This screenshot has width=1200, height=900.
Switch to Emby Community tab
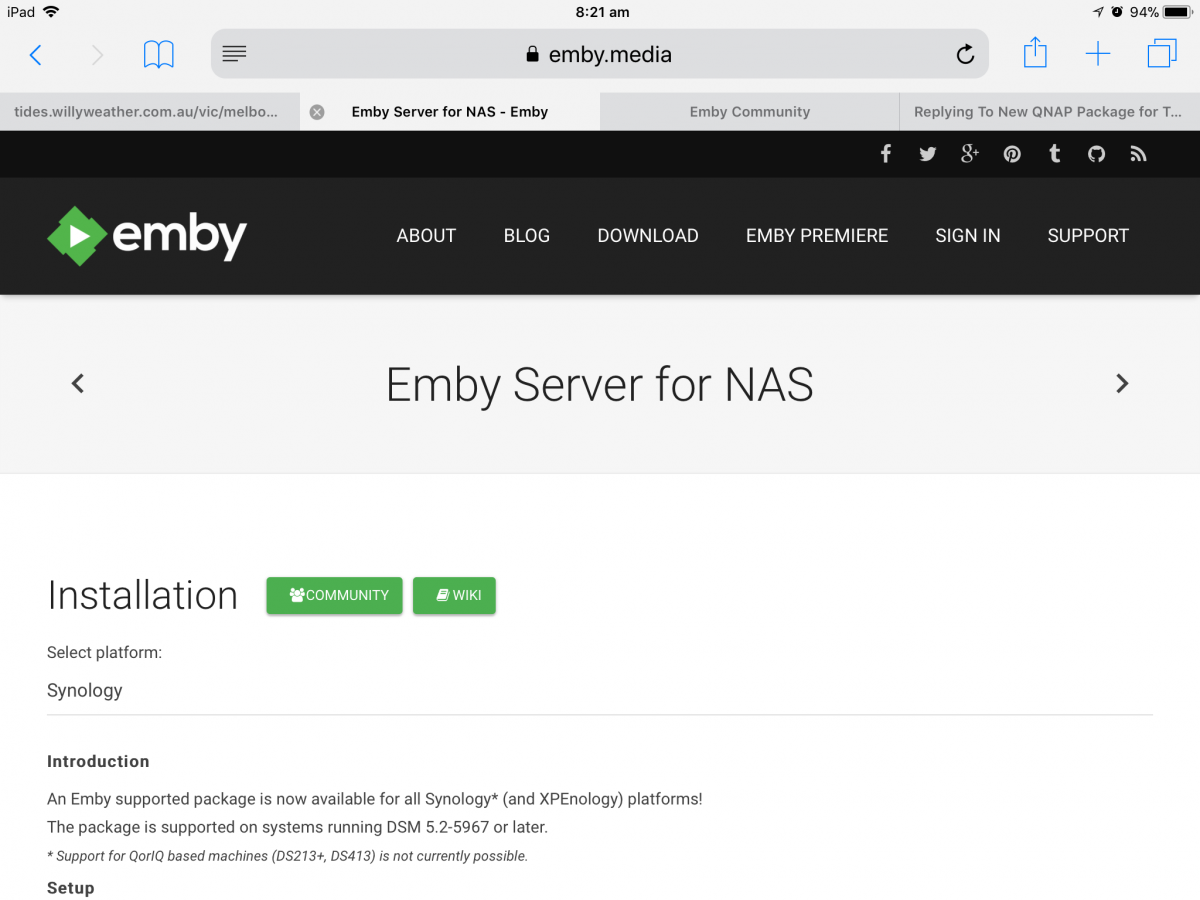[750, 112]
